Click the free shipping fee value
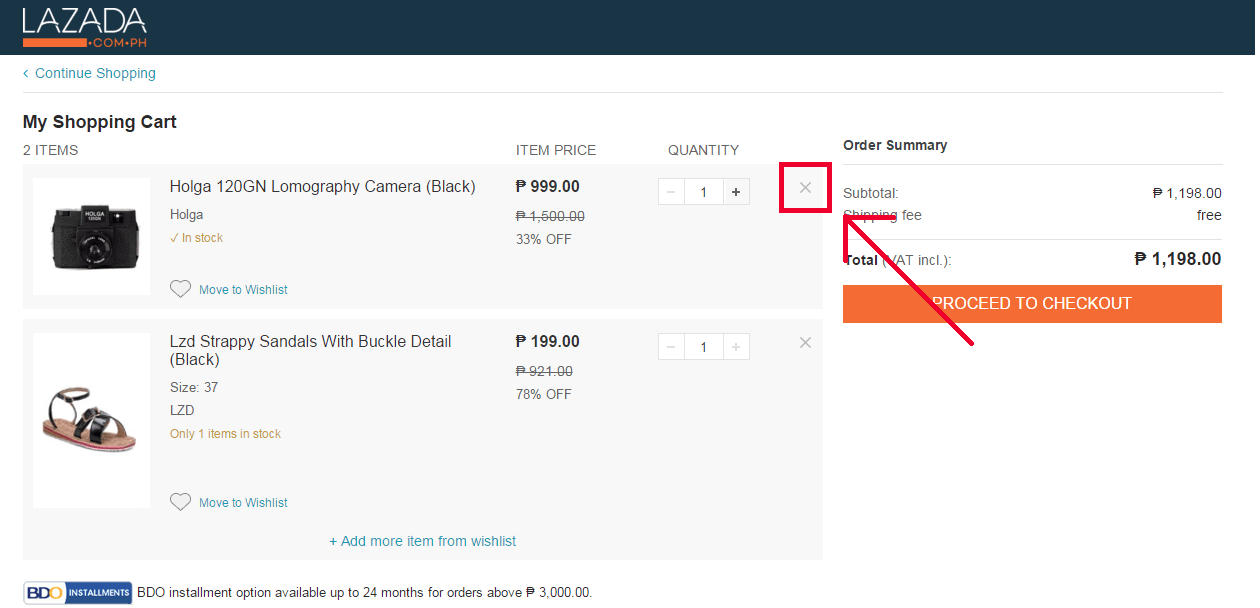 1209,215
